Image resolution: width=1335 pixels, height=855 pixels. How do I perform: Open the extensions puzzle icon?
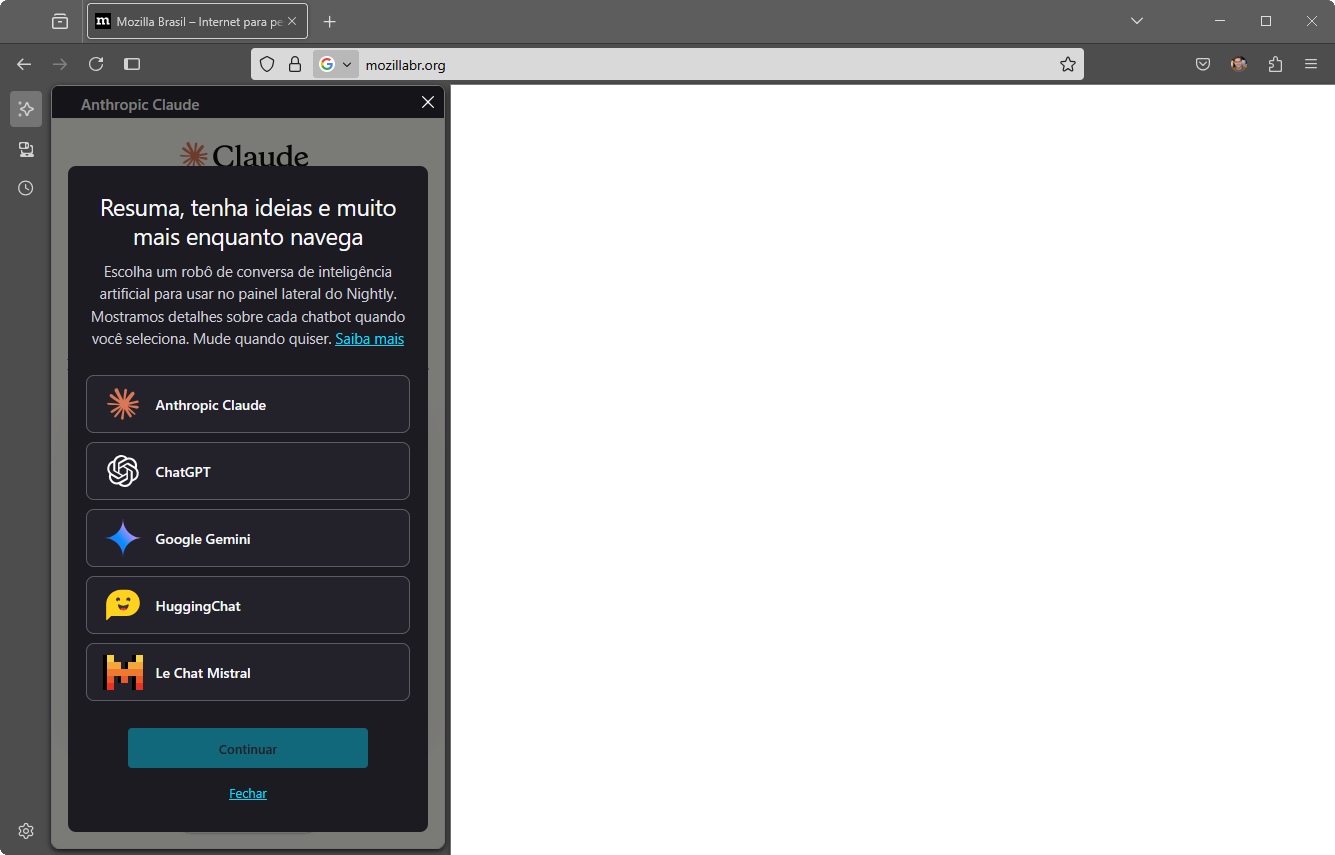(1275, 64)
